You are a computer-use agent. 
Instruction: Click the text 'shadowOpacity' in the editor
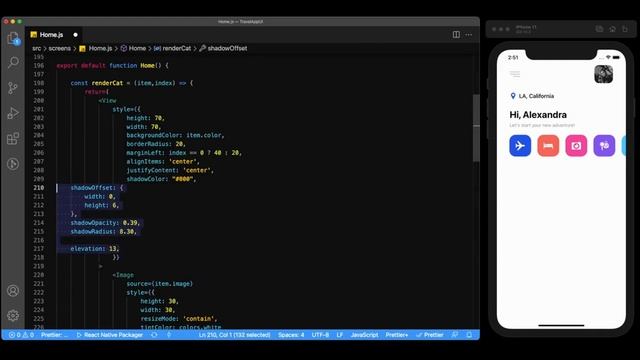tap(94, 222)
